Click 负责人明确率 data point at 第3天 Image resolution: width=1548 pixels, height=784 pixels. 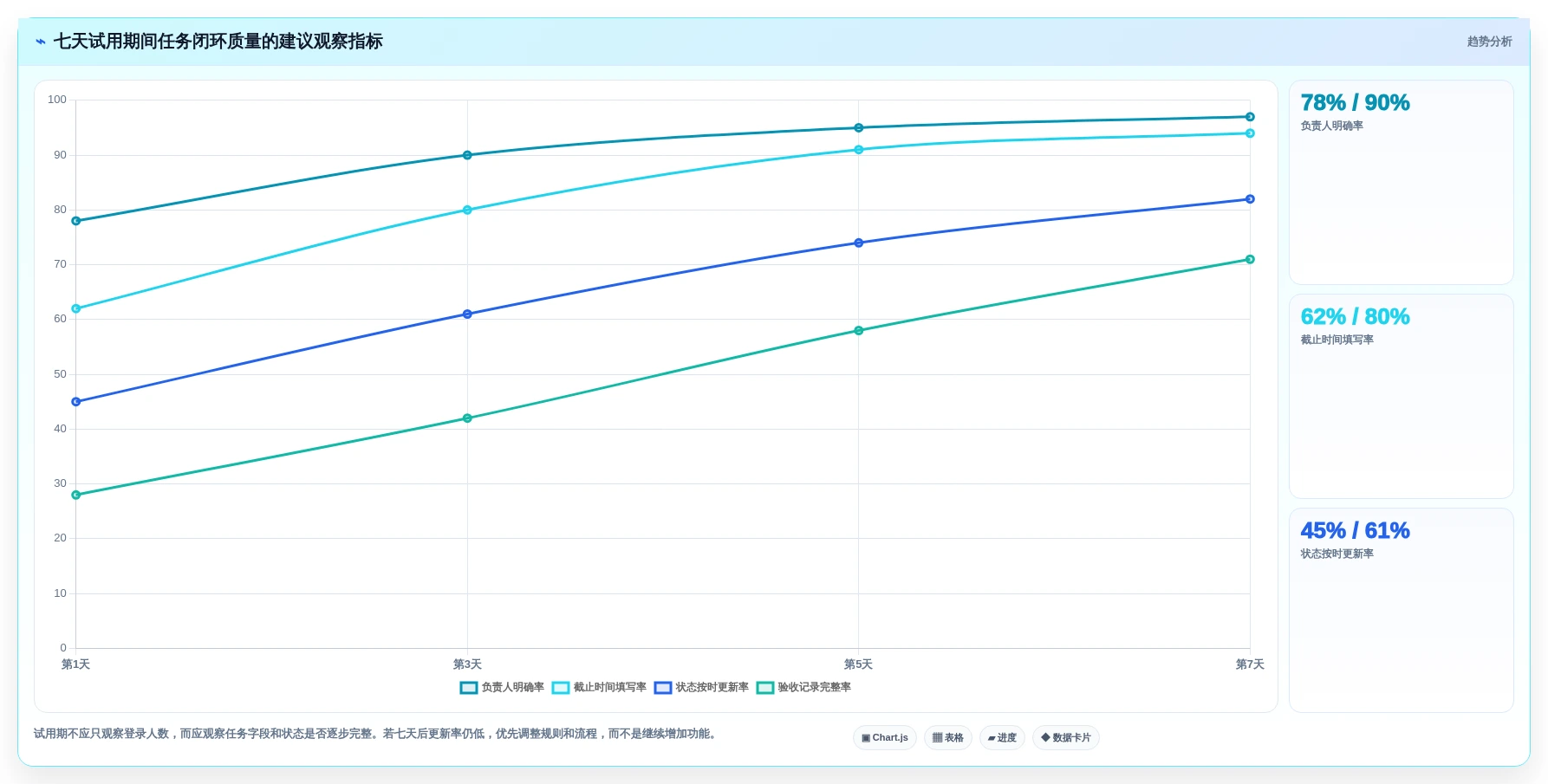pos(467,155)
